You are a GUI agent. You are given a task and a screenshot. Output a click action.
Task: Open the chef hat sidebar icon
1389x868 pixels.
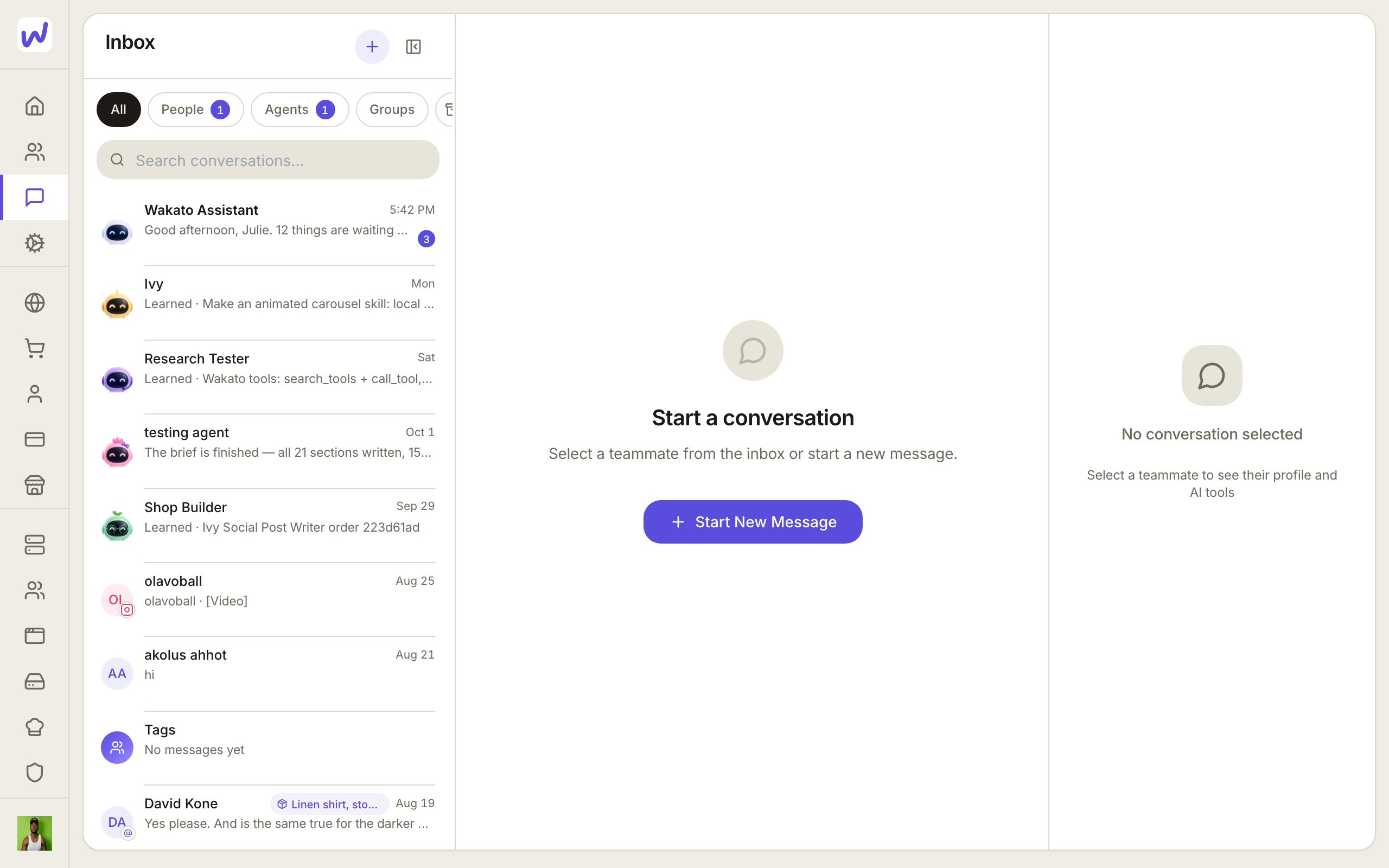click(x=34, y=727)
